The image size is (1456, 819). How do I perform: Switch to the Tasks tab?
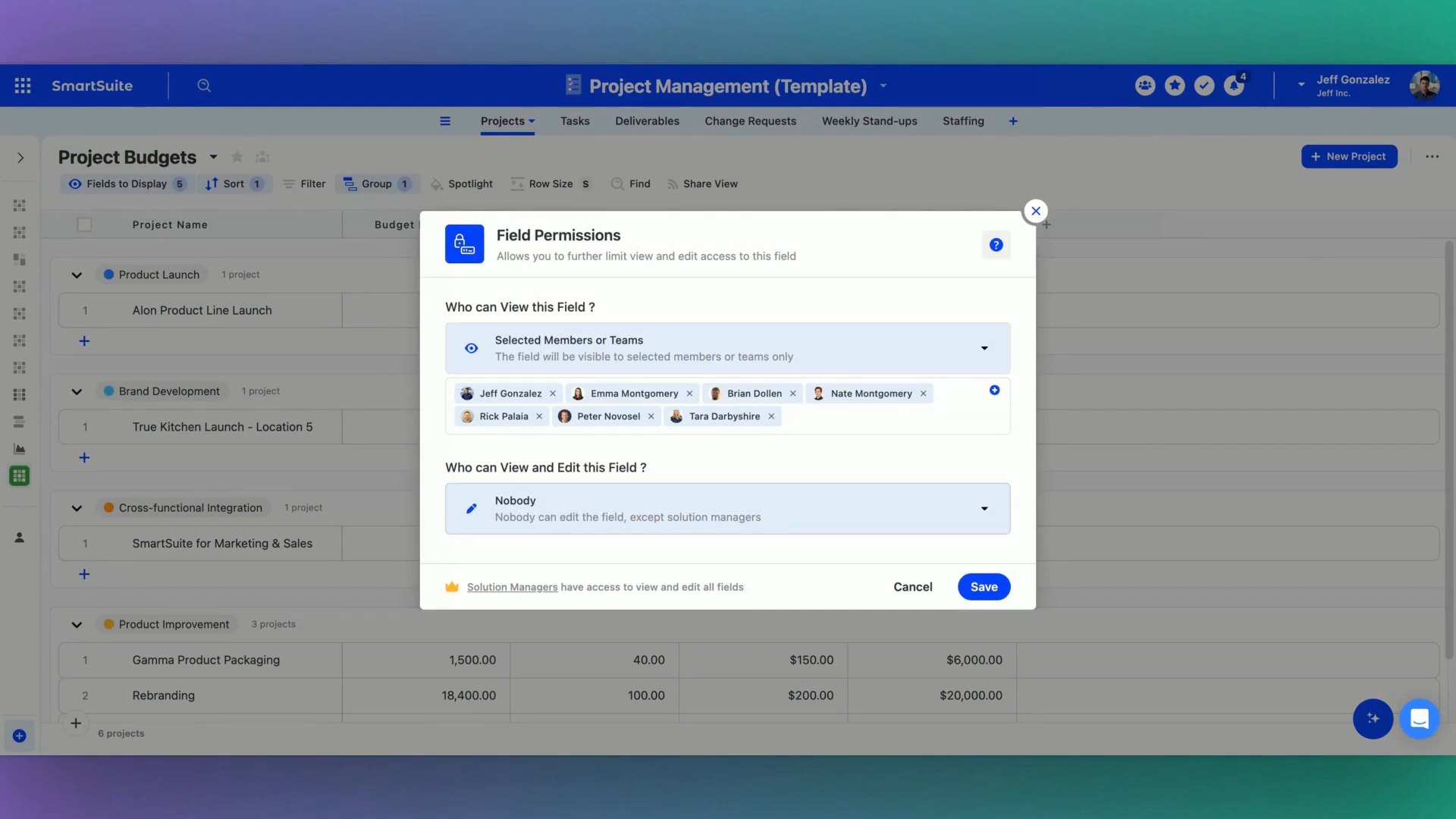pyautogui.click(x=575, y=121)
